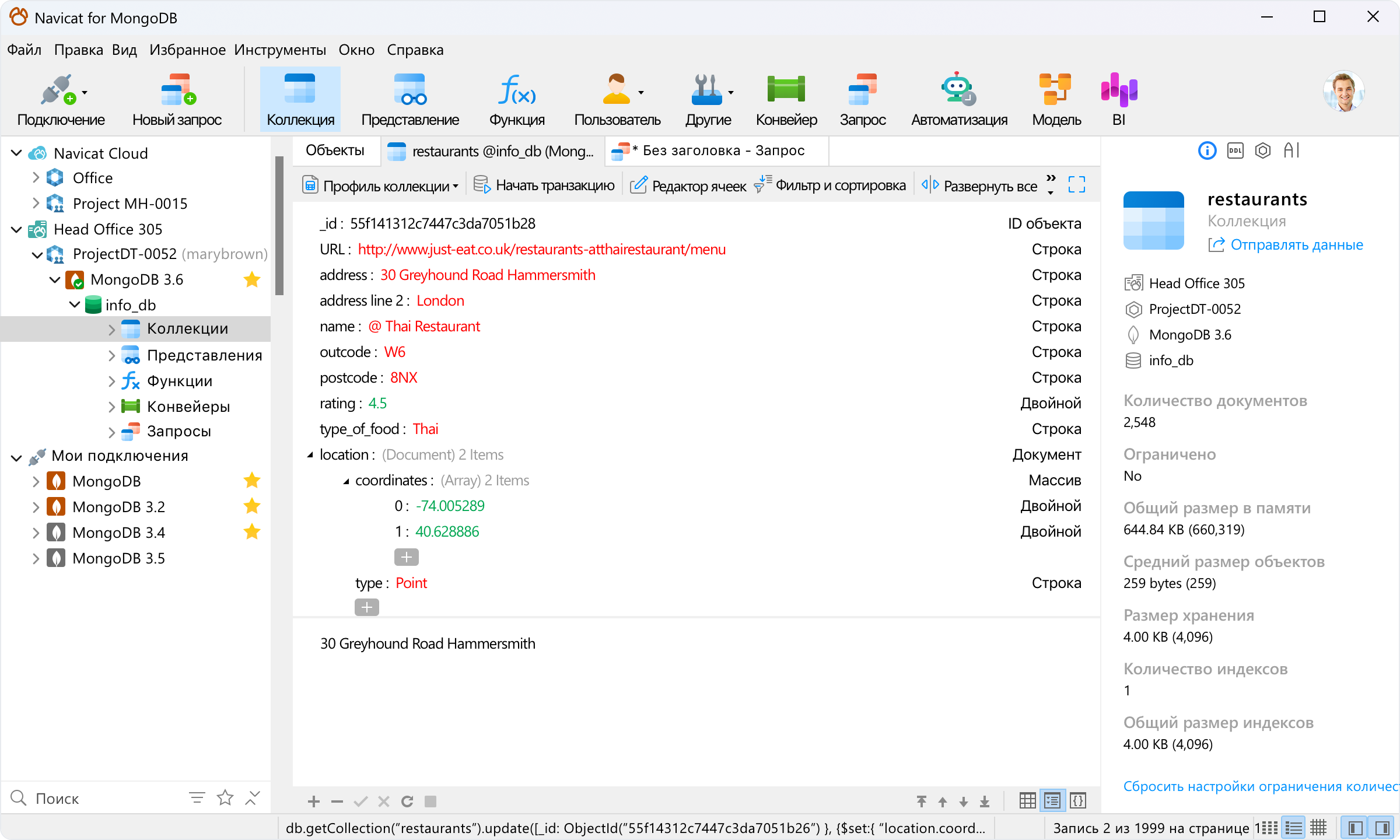Viewport: 1400px width, 840px height.
Task: Select the restaurant URL value
Action: pos(541,250)
